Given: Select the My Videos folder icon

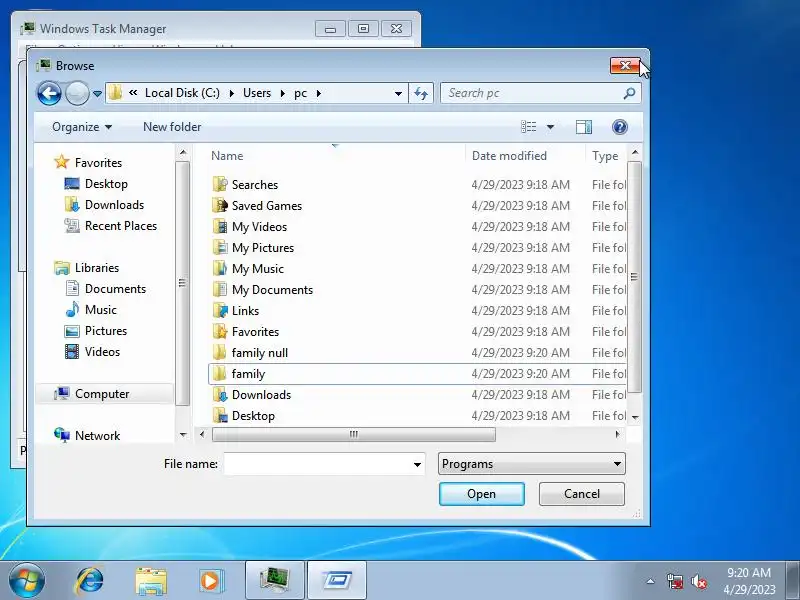Looking at the screenshot, I should [x=220, y=226].
